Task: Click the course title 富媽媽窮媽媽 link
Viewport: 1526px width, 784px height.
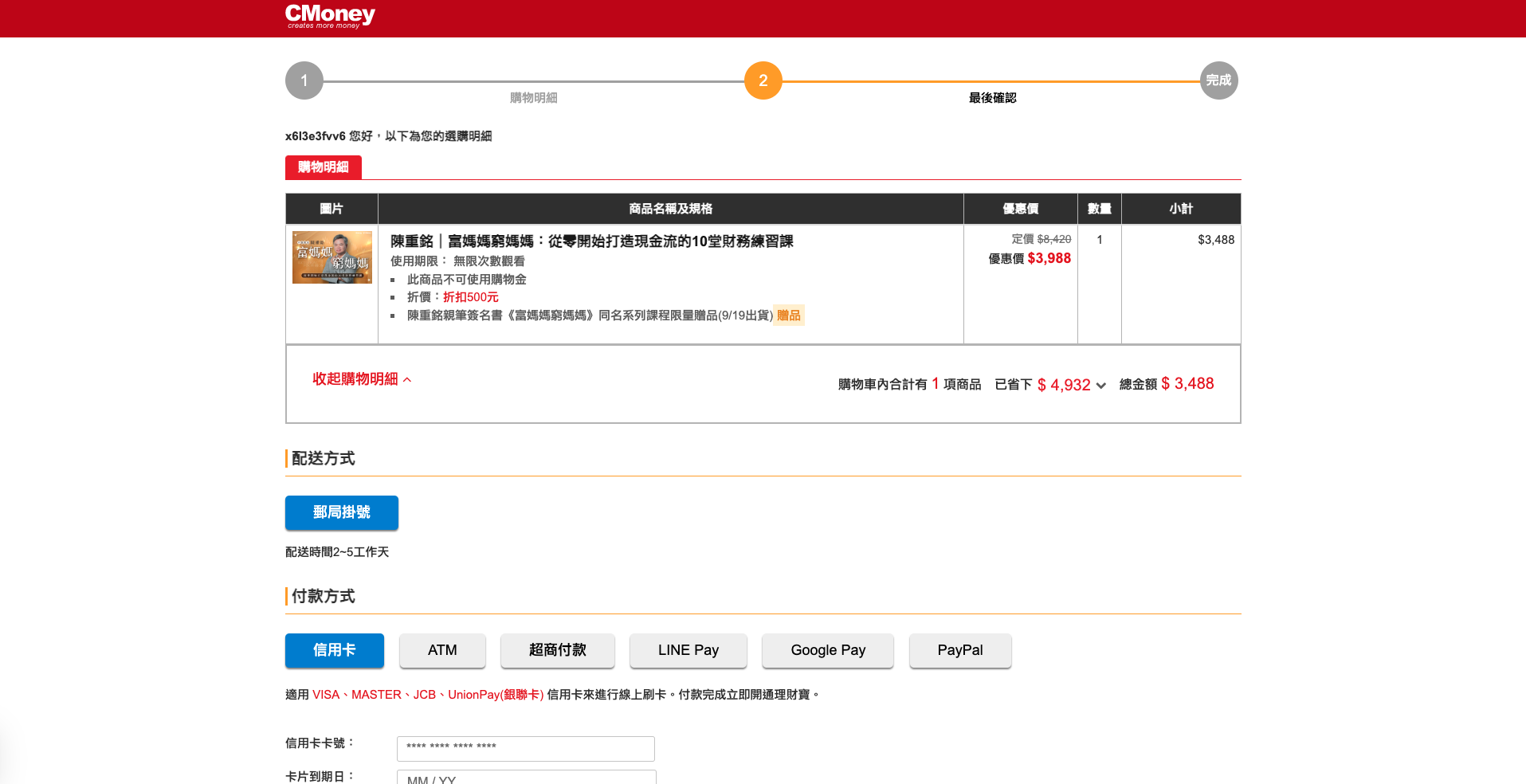Action: (x=591, y=241)
